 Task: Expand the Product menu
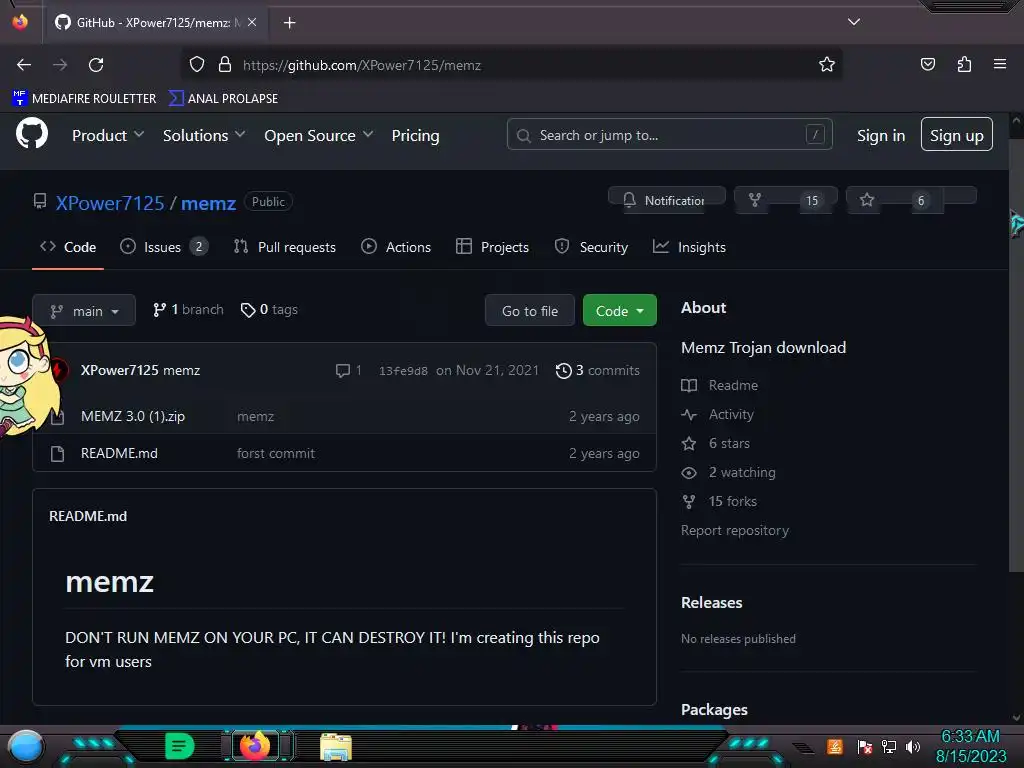click(108, 135)
